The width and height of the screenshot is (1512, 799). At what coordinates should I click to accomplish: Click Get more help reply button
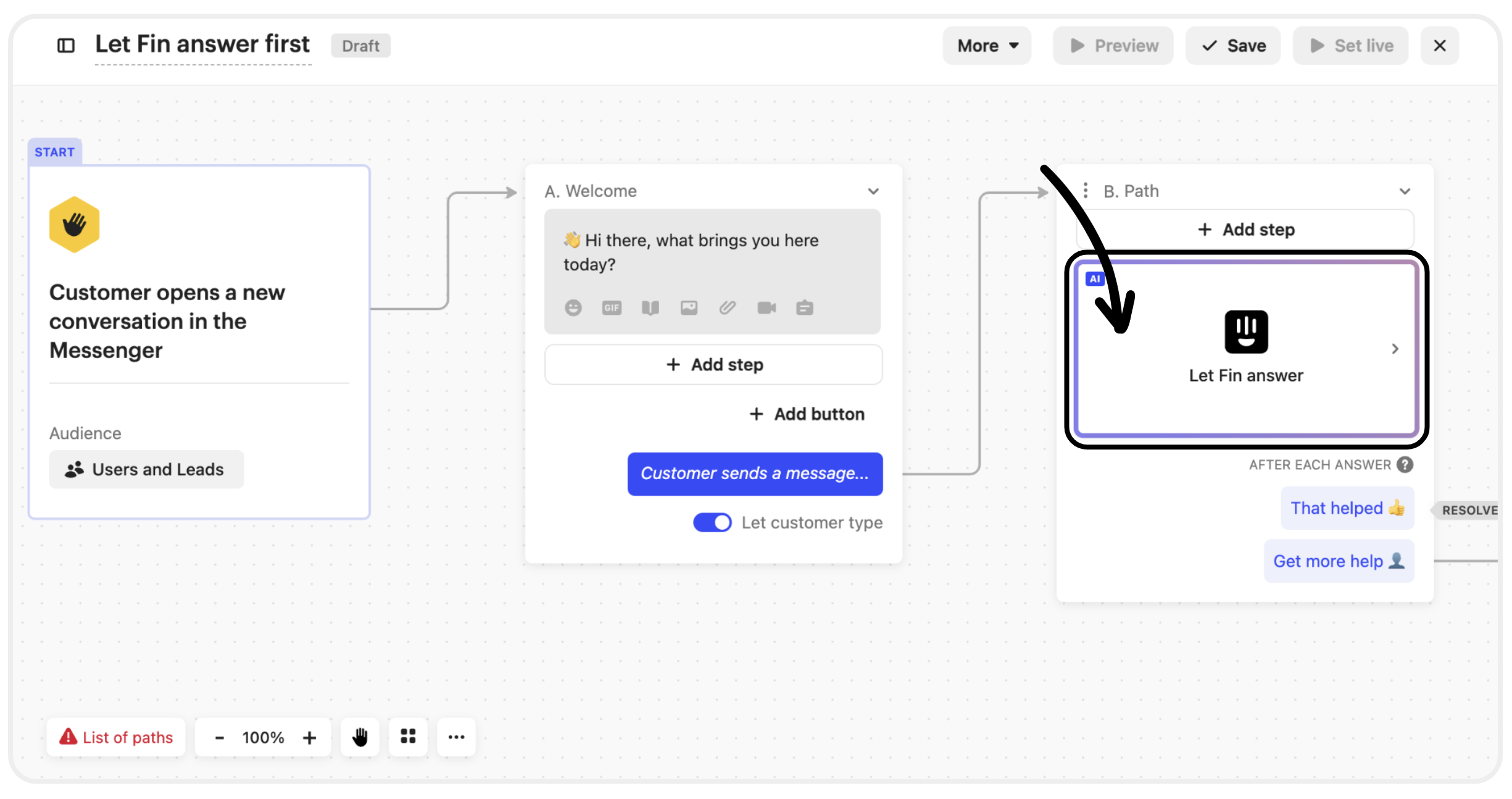coord(1339,561)
